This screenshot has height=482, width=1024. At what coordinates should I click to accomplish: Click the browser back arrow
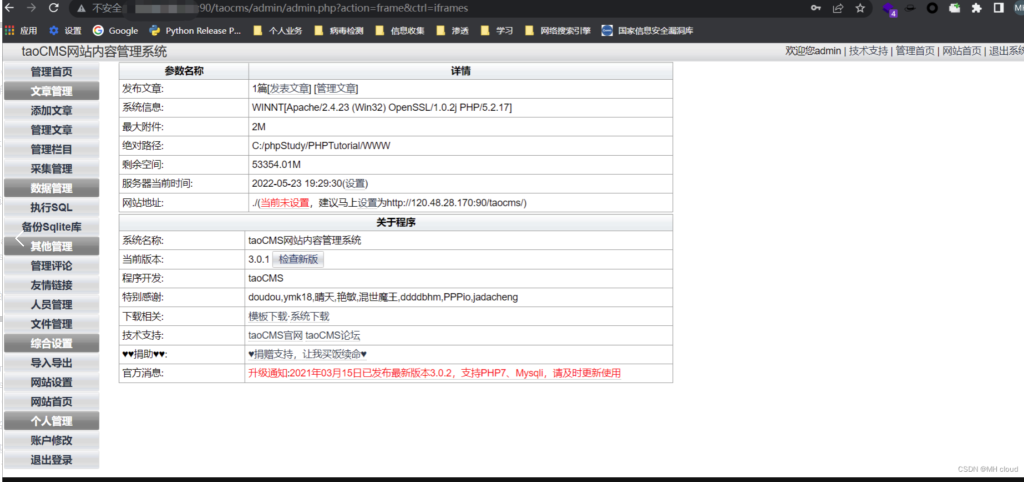(9, 8)
